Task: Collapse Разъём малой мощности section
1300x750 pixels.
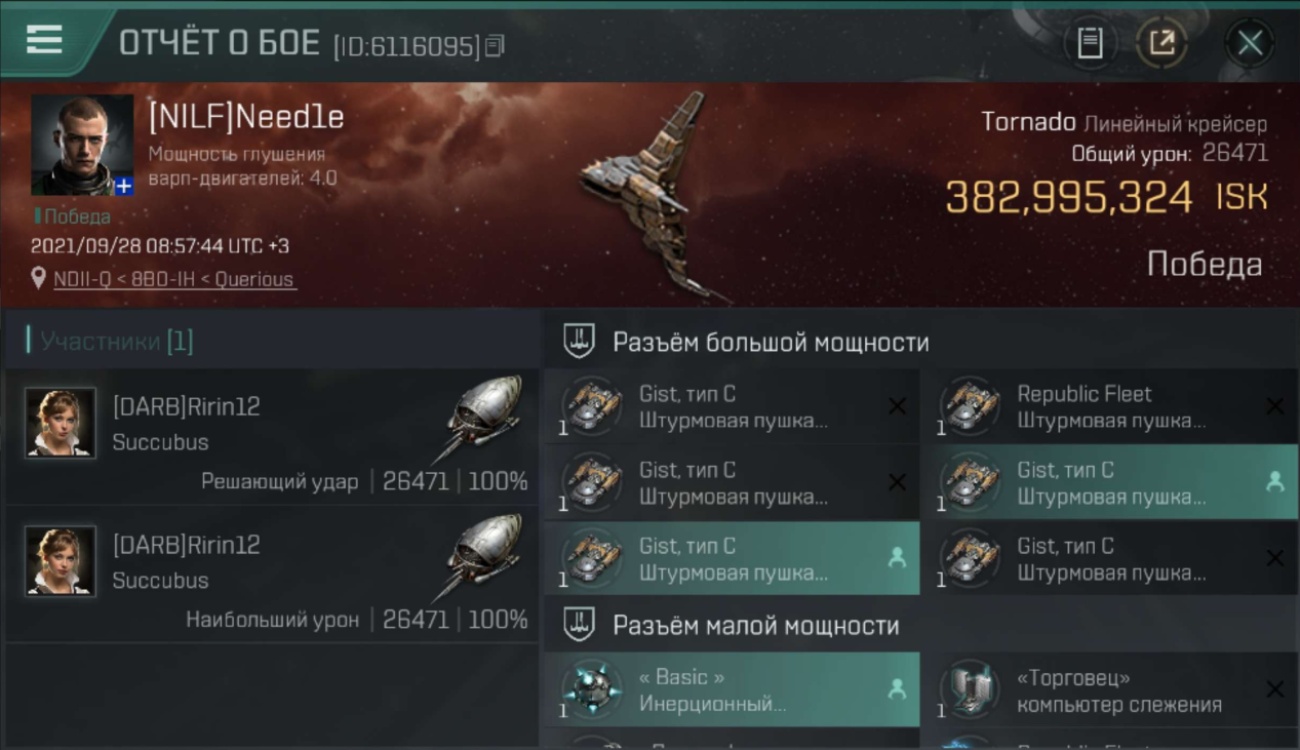Action: tap(579, 625)
